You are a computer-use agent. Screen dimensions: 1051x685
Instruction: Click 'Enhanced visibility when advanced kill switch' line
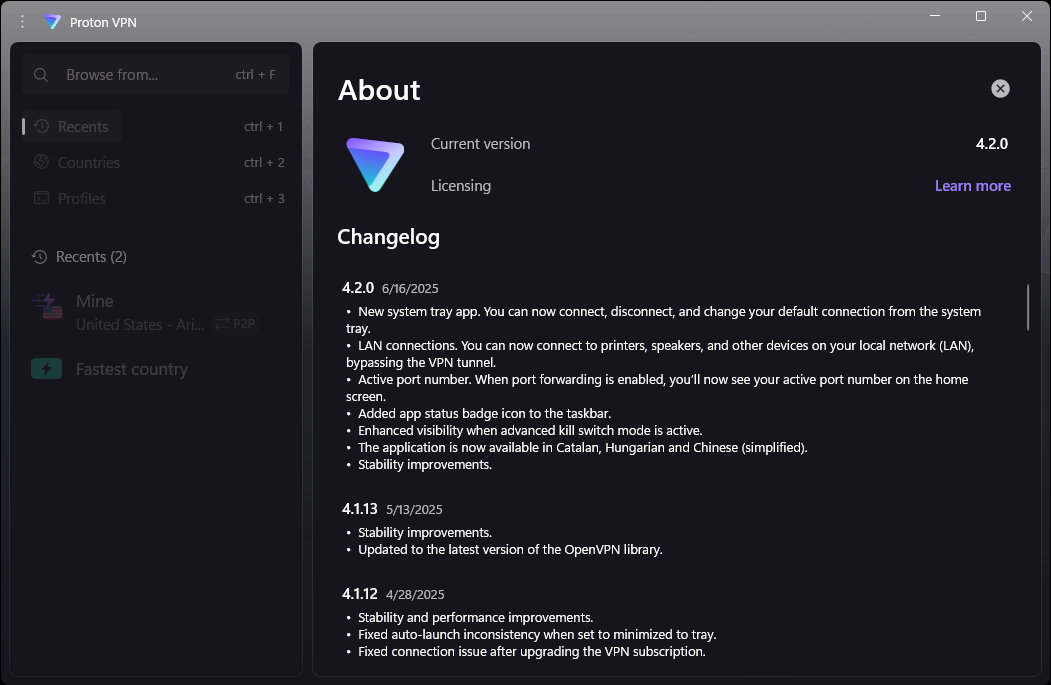click(530, 430)
